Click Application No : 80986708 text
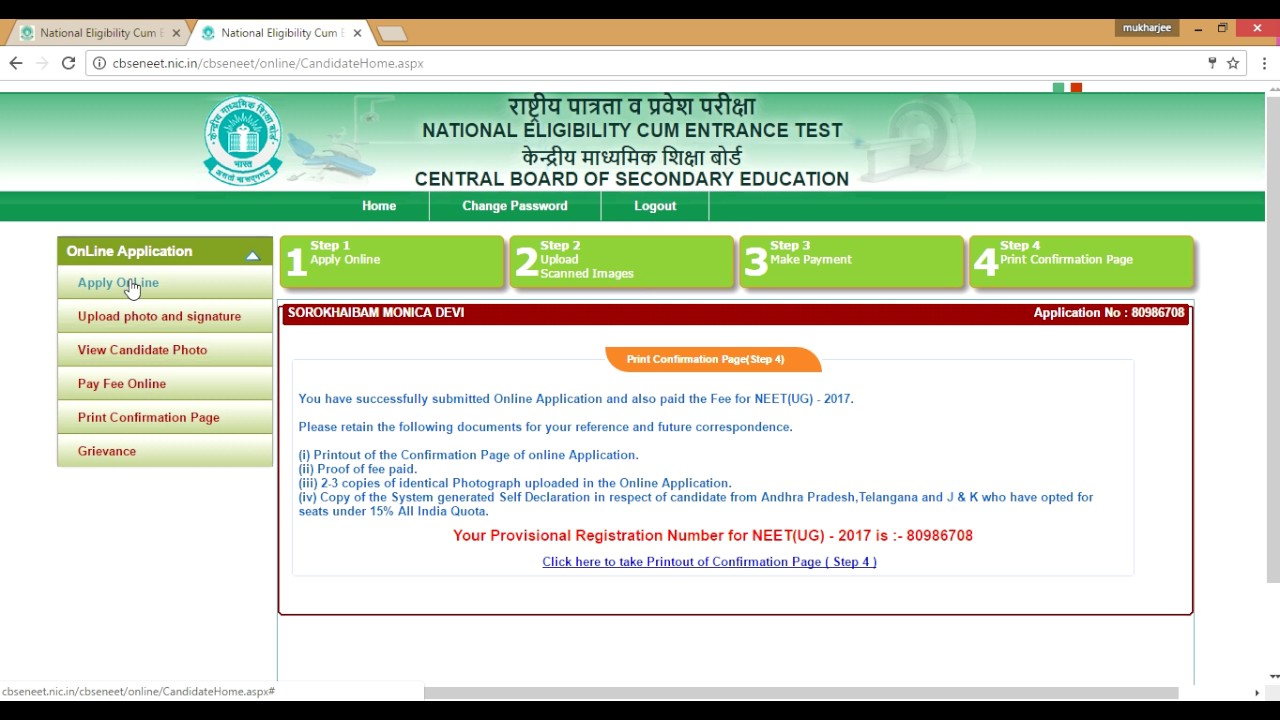1280x720 pixels. (x=1109, y=313)
